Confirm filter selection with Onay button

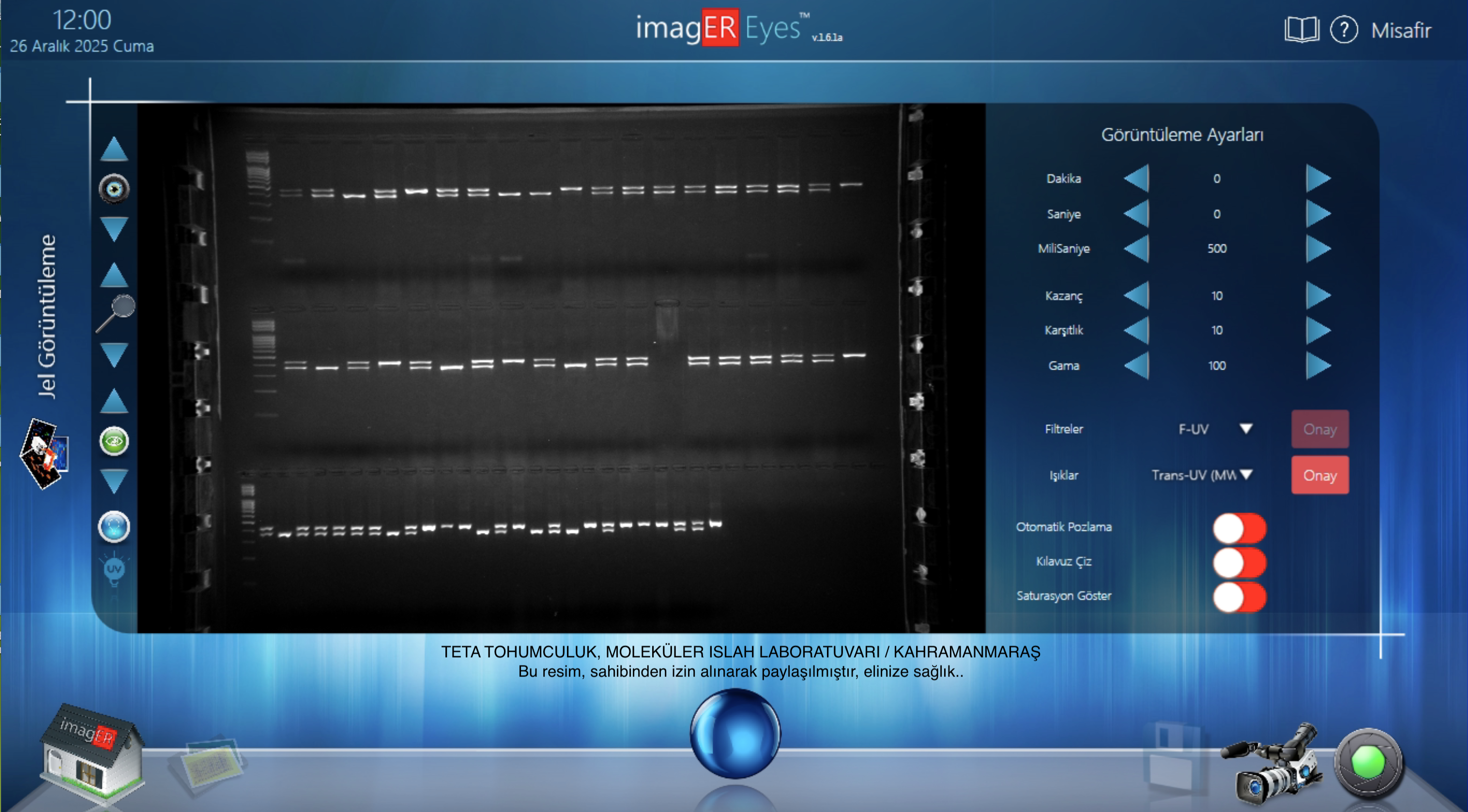pos(1320,430)
